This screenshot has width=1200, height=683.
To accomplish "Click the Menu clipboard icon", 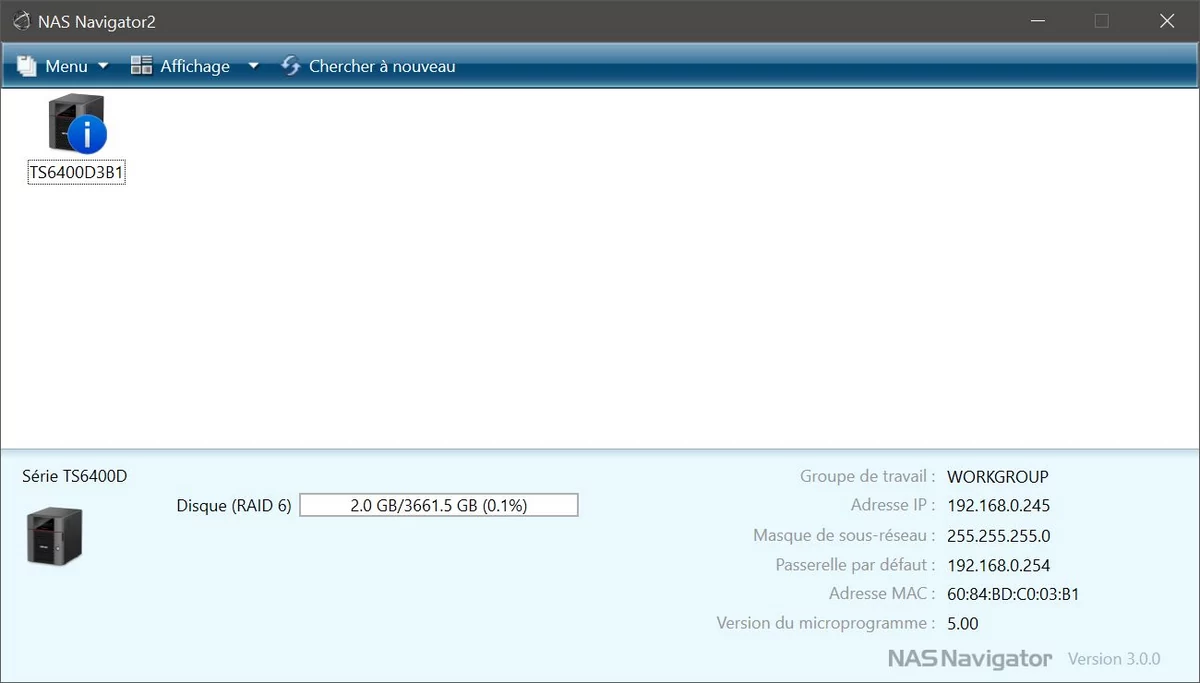I will click(x=27, y=66).
